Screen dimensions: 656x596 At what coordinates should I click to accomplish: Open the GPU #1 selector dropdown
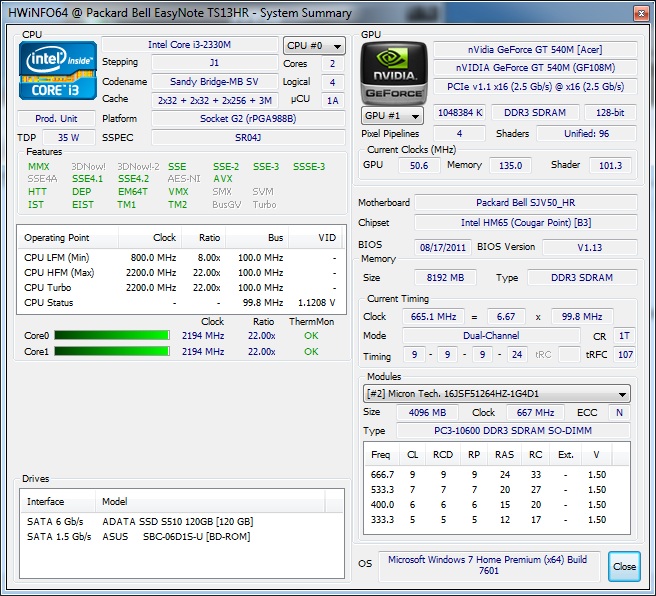(392, 115)
